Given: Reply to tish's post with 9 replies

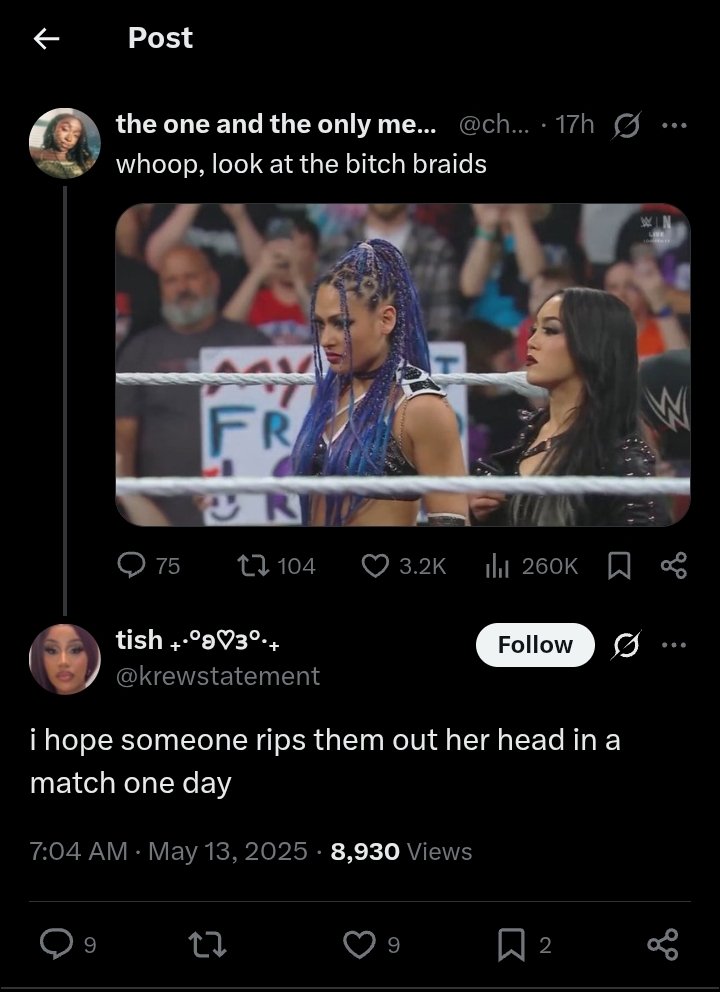Looking at the screenshot, I should (68, 945).
